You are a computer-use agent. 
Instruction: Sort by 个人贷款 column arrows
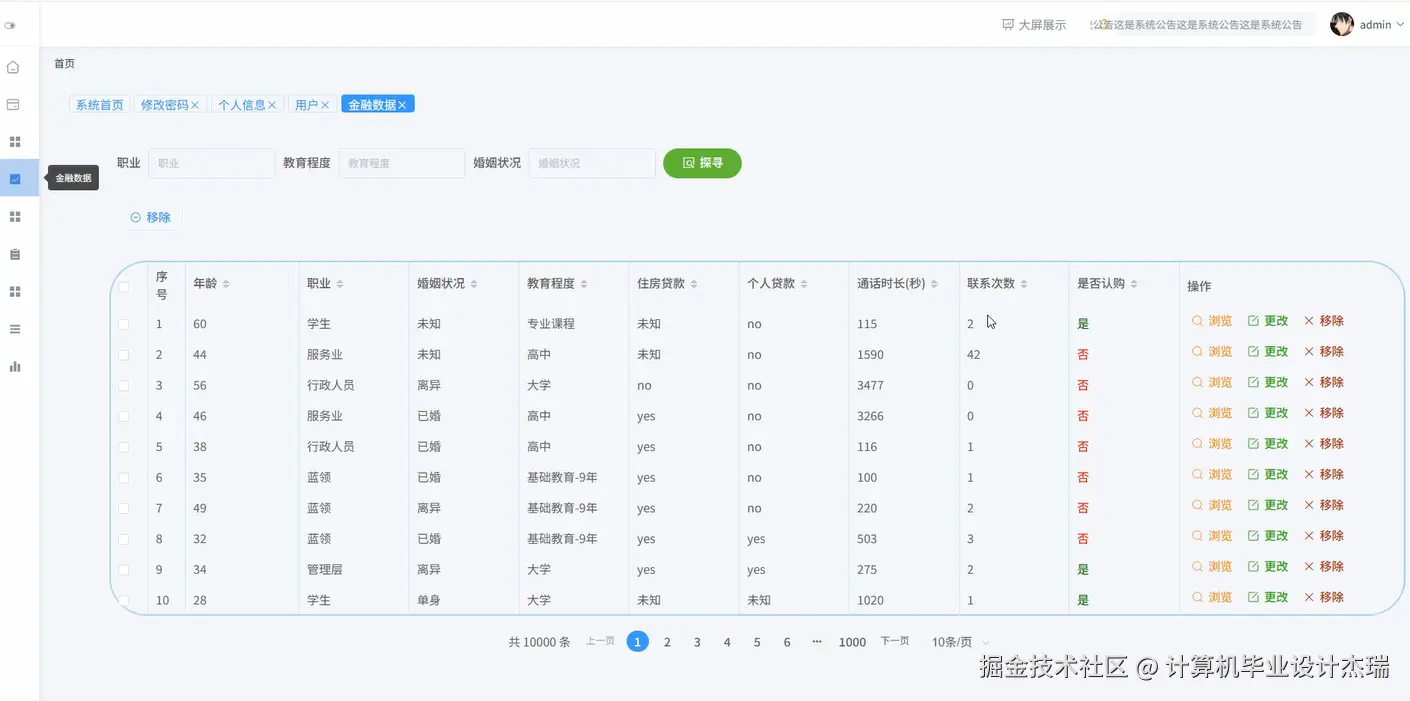coord(804,284)
